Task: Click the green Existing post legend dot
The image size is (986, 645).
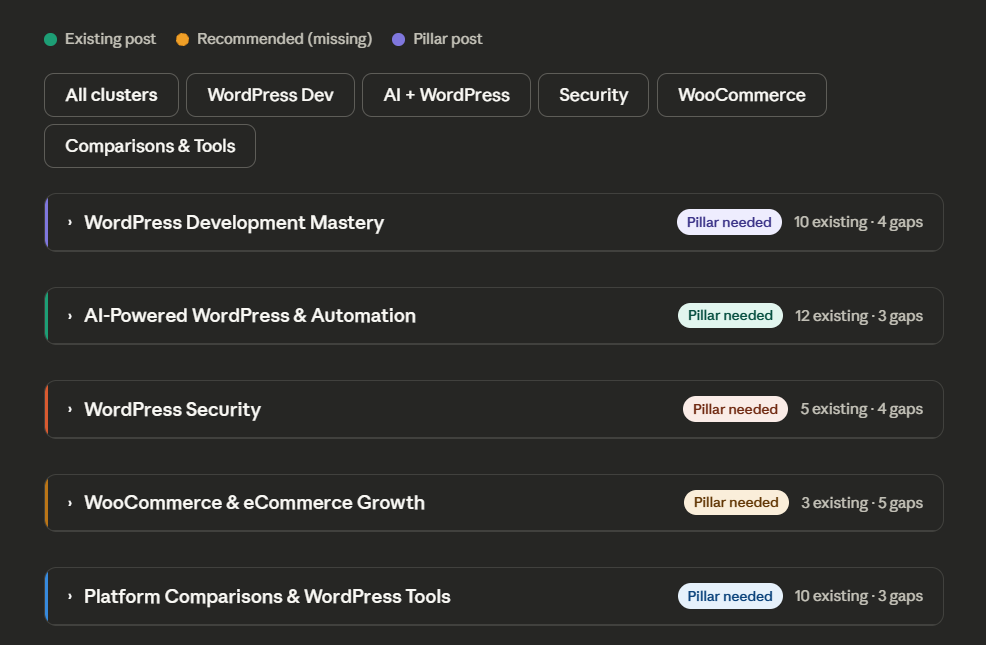Action: coord(49,38)
